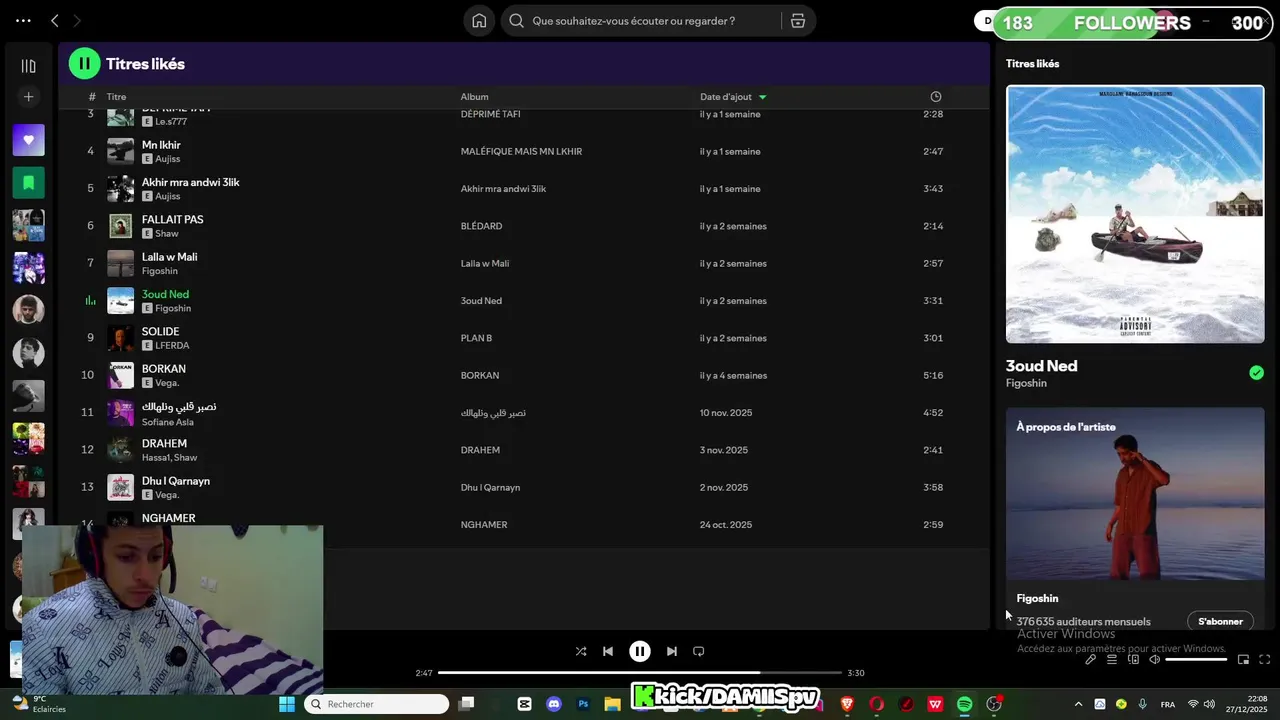Image resolution: width=1280 pixels, height=720 pixels.
Task: Select the Dhu l Qarnayn track
Action: [x=175, y=481]
